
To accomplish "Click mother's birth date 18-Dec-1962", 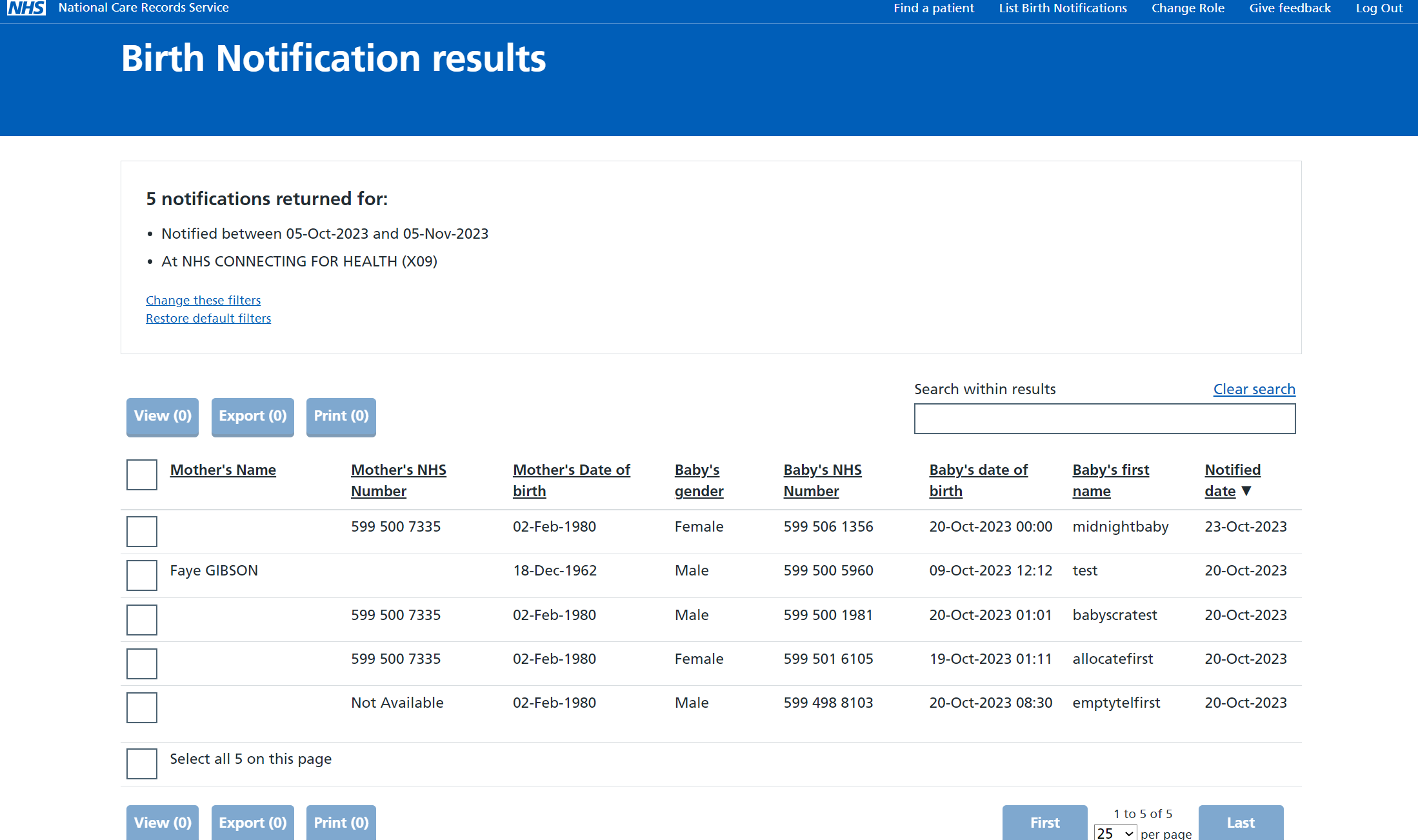I will coord(555,570).
